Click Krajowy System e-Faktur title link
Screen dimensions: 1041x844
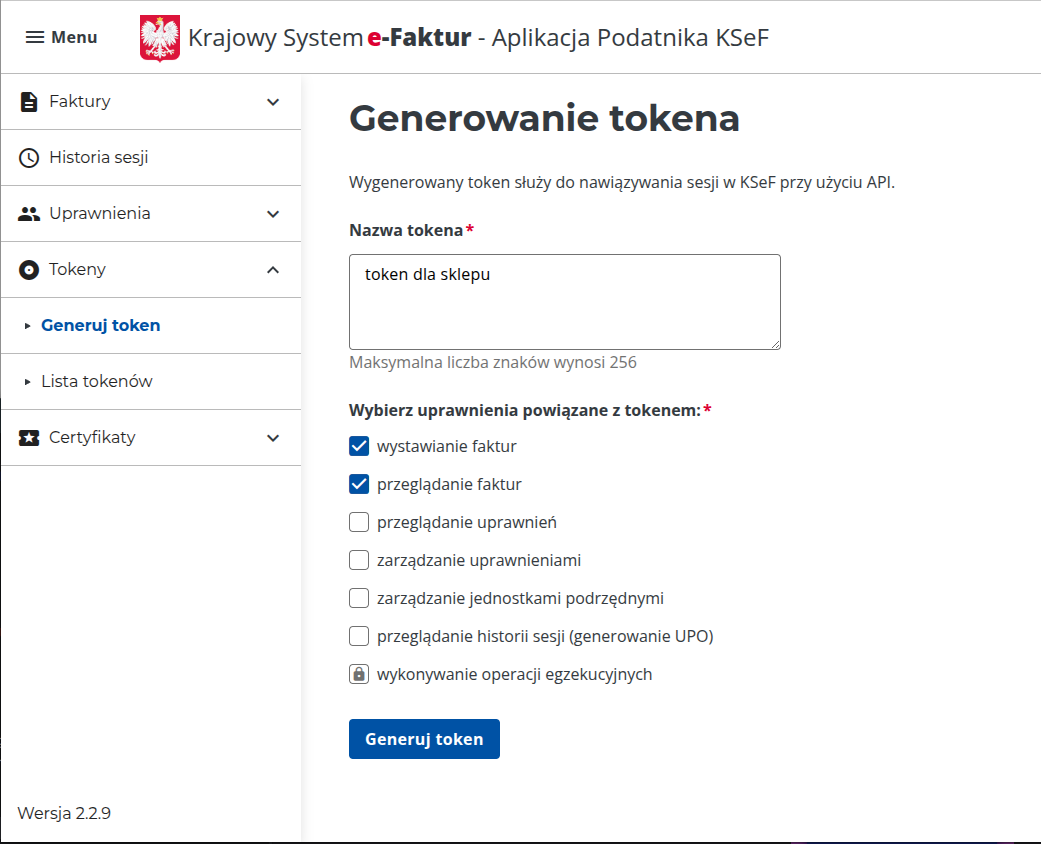click(x=478, y=38)
